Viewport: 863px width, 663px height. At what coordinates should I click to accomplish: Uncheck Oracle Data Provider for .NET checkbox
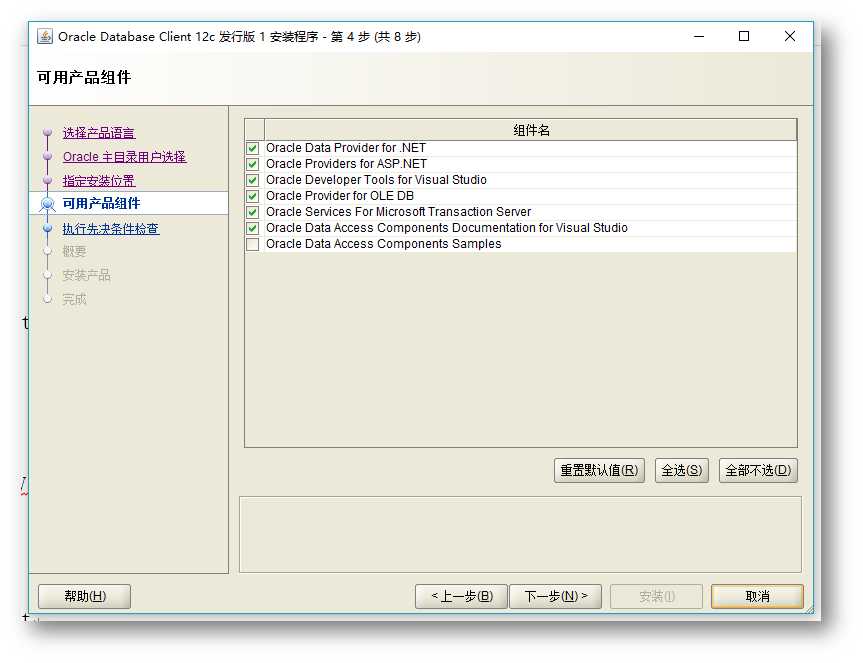coord(253,148)
